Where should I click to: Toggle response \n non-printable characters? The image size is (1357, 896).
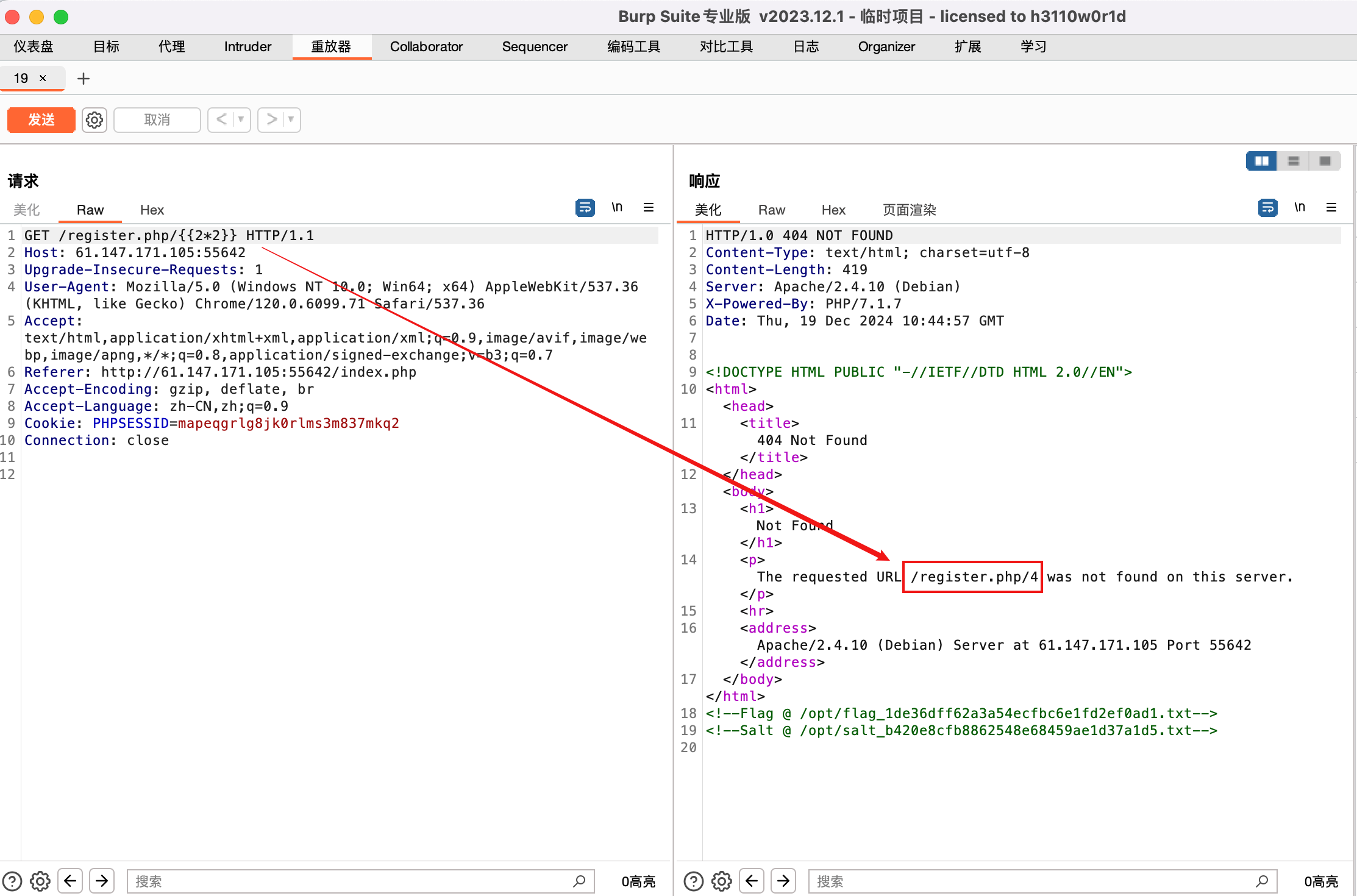pyautogui.click(x=1300, y=208)
